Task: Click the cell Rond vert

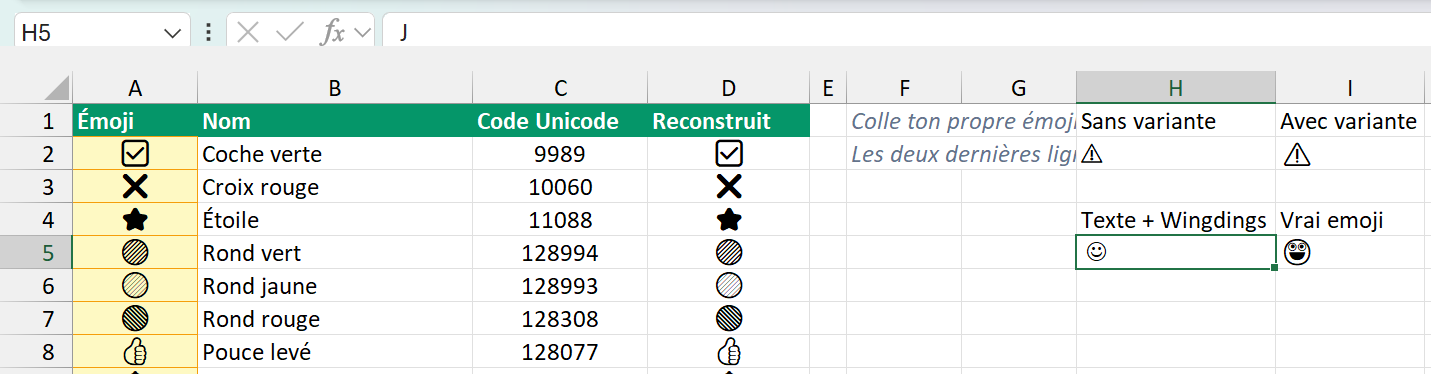Action: tap(335, 253)
